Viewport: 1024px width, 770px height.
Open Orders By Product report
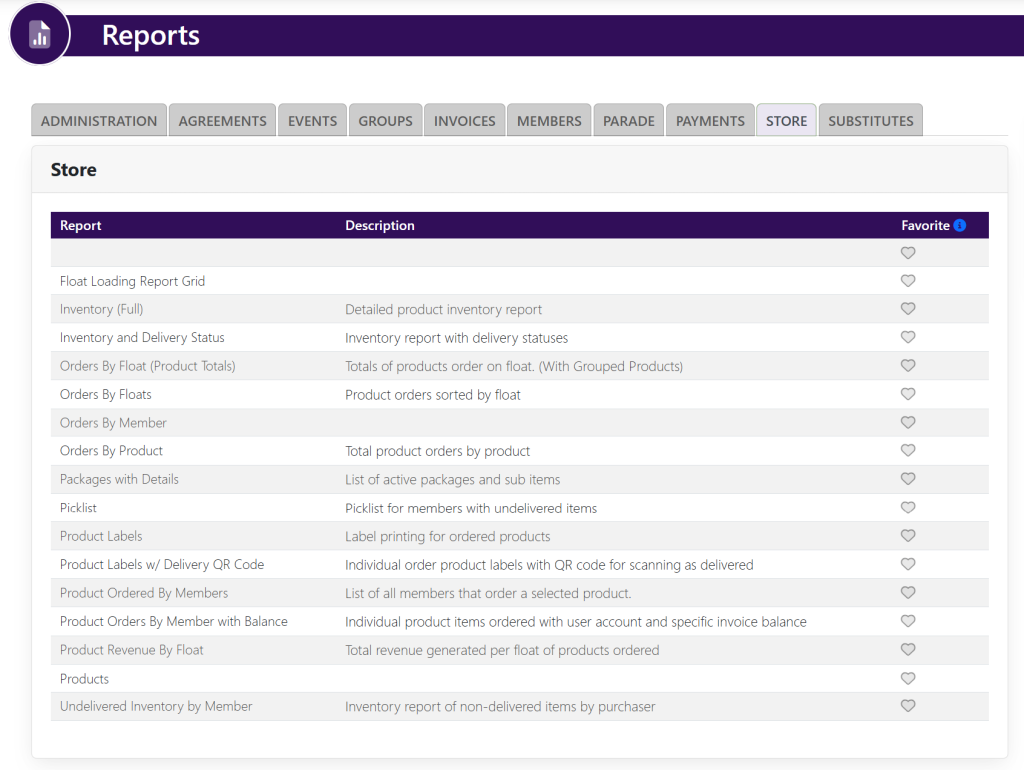click(x=111, y=451)
